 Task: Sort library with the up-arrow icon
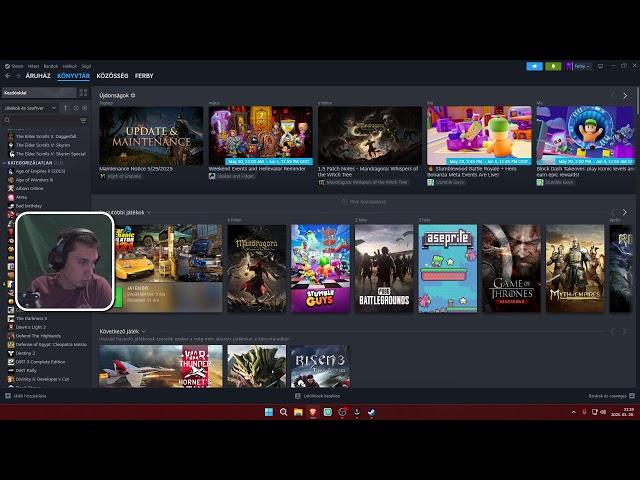click(x=65, y=108)
